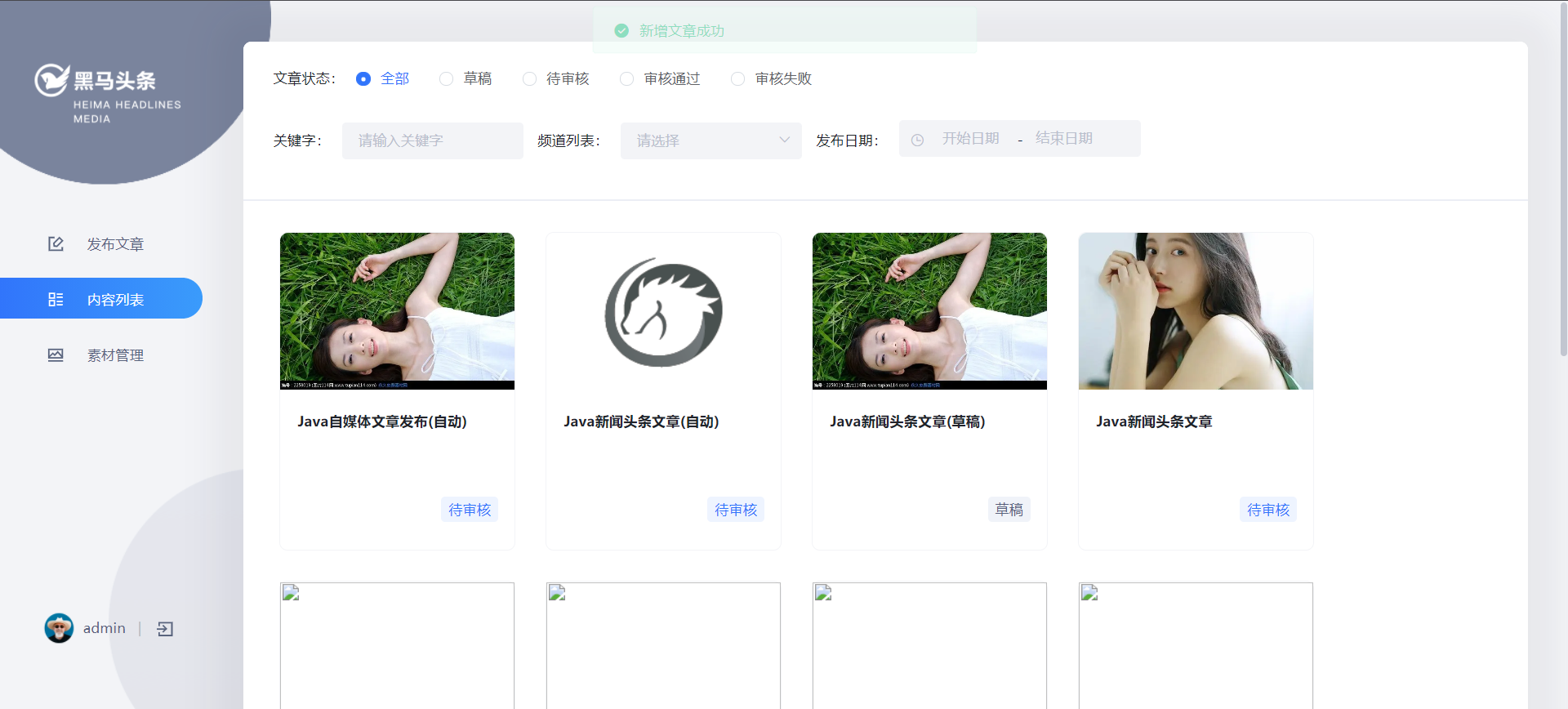Click the 草稿 tag on the draft card

[1009, 509]
